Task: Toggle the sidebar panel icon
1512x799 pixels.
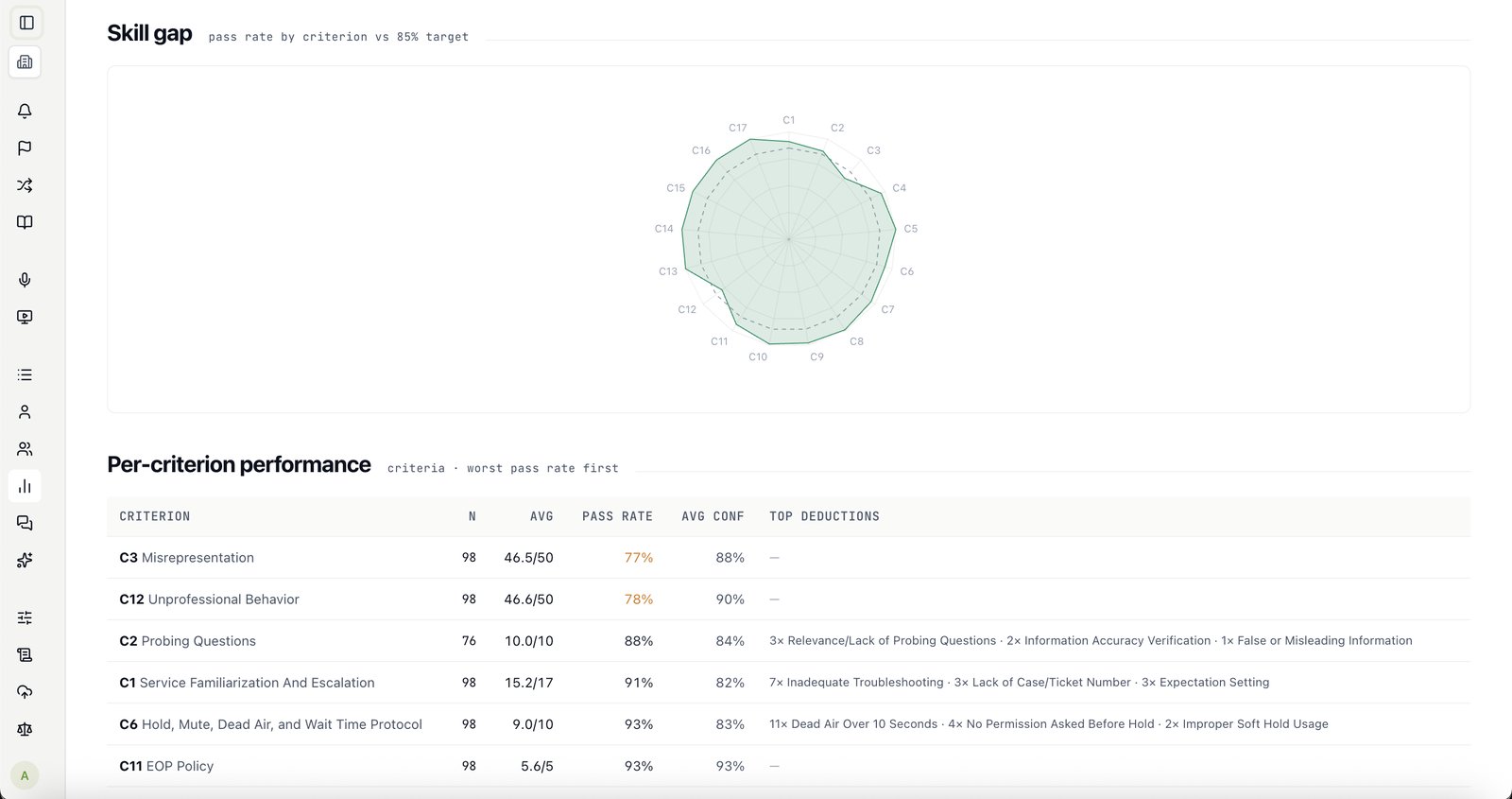Action: tap(26, 23)
